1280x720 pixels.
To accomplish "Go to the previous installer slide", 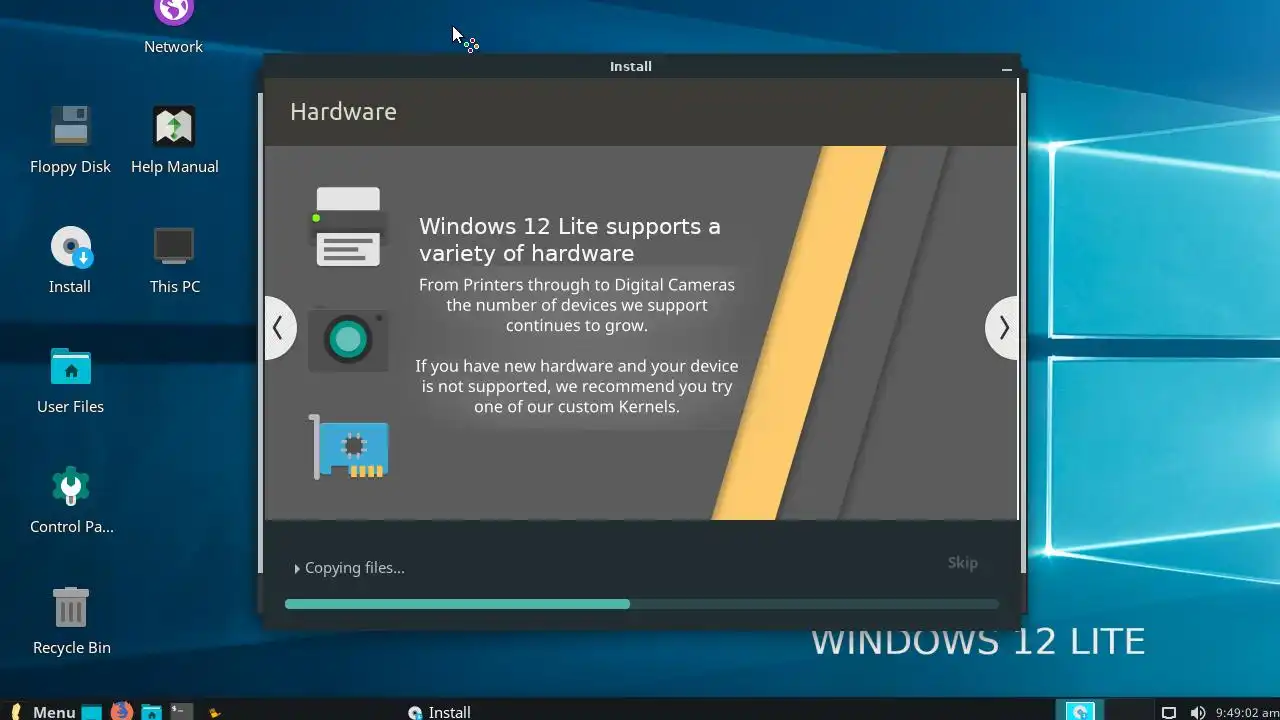I will coord(280,327).
